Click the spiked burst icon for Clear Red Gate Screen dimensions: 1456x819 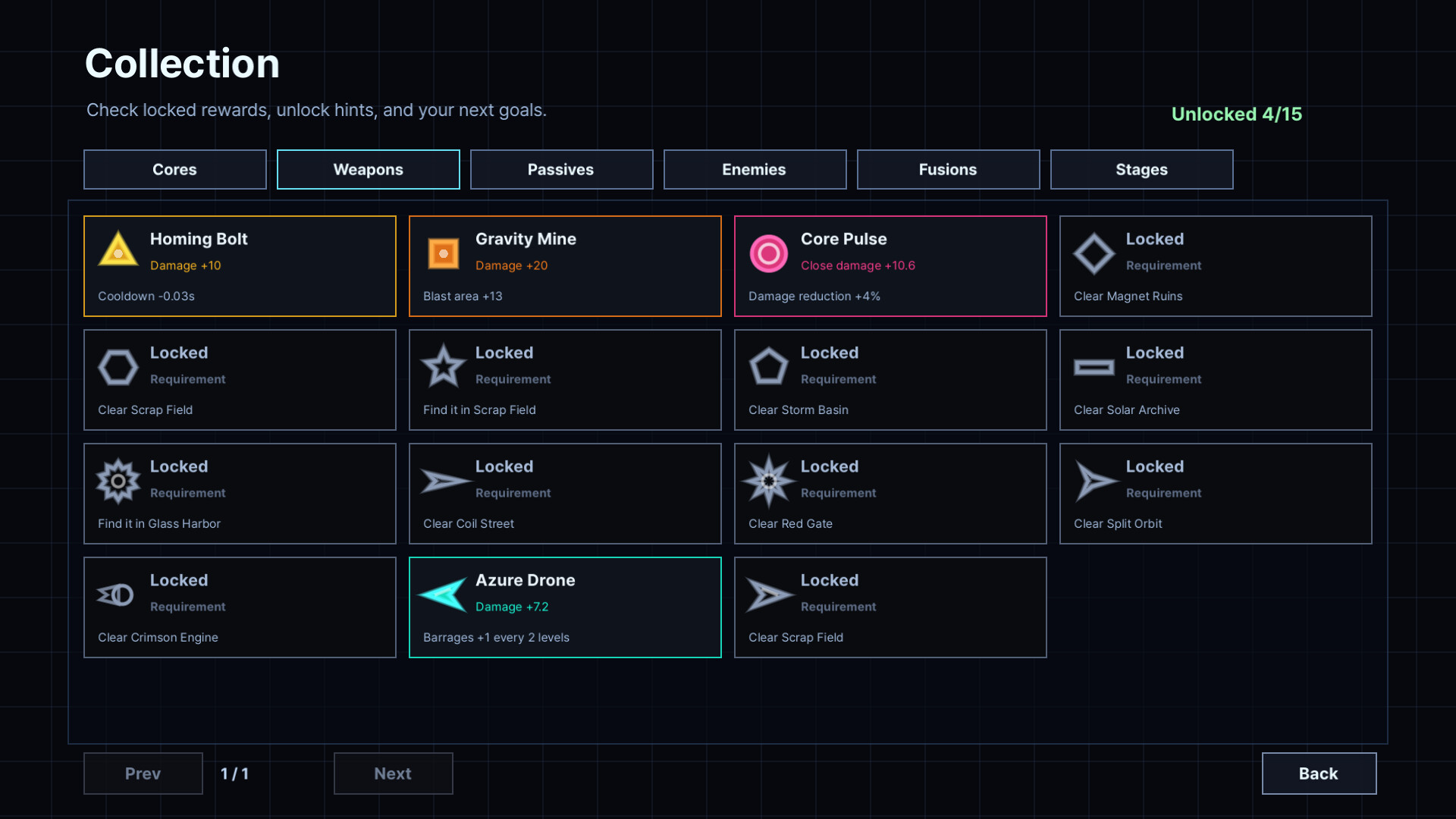(x=769, y=481)
